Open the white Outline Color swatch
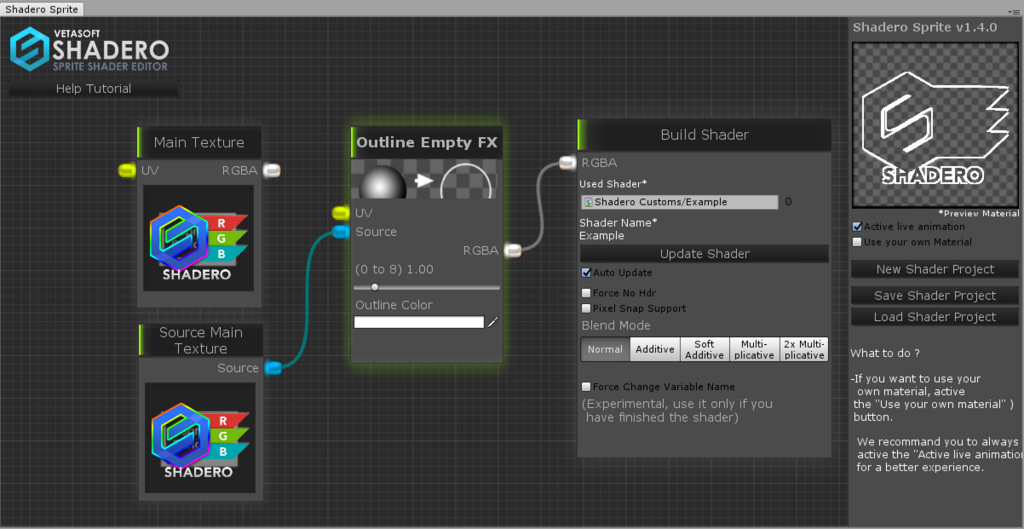The height and width of the screenshot is (529, 1024). click(x=419, y=322)
